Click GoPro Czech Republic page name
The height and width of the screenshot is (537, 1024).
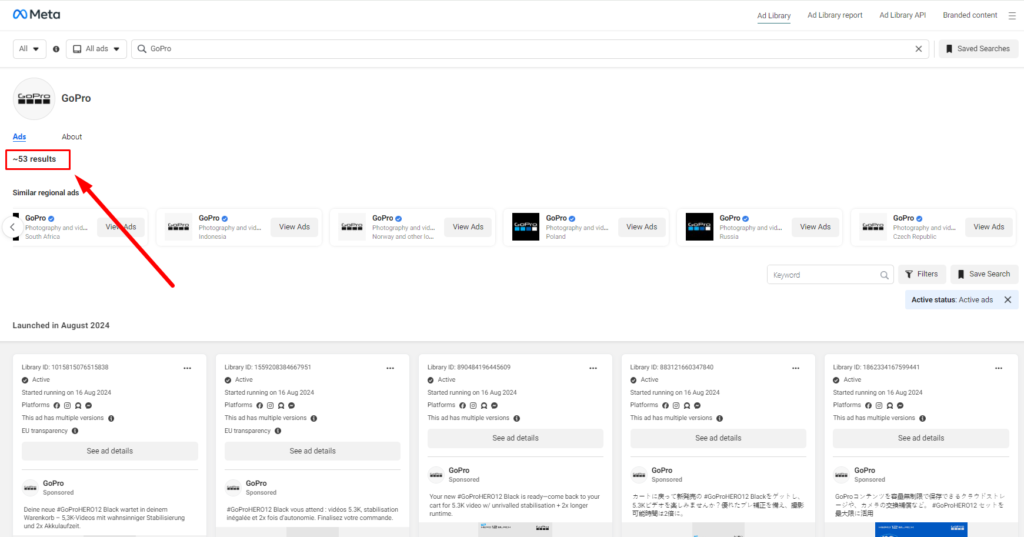click(903, 218)
